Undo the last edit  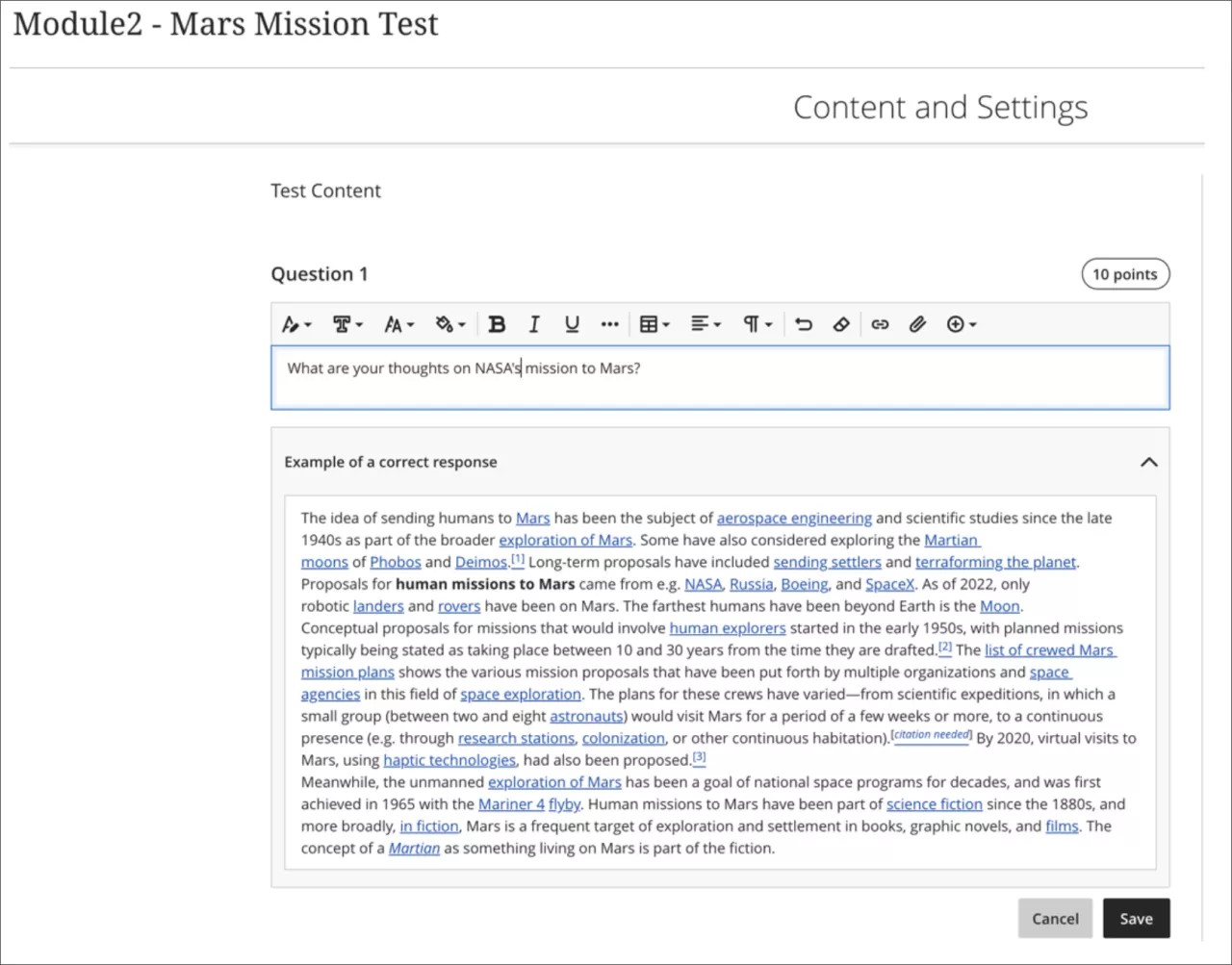pyautogui.click(x=804, y=324)
